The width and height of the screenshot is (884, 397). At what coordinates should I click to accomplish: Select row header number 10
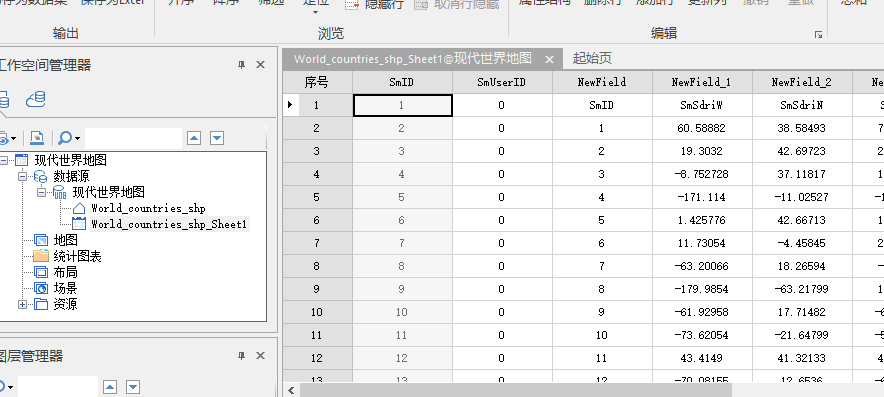coord(317,312)
